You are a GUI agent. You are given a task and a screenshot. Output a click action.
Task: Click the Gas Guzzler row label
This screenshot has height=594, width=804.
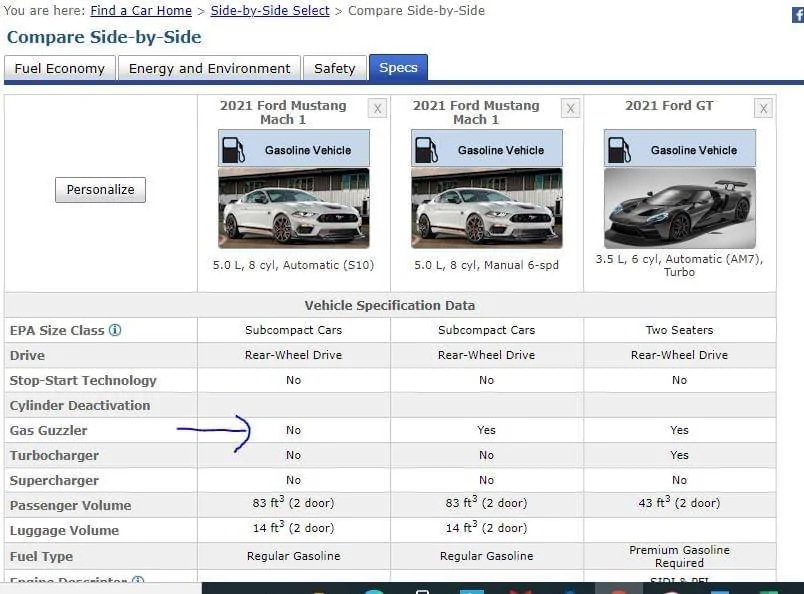(48, 430)
